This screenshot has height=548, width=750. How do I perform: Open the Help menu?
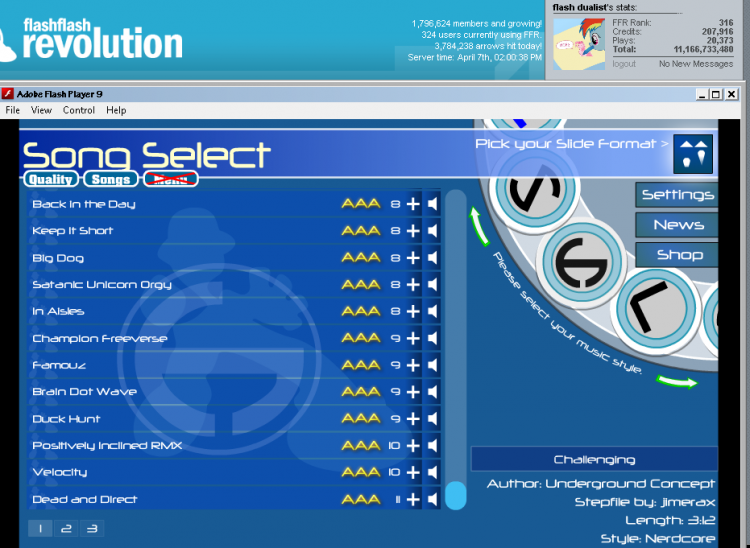(x=116, y=110)
